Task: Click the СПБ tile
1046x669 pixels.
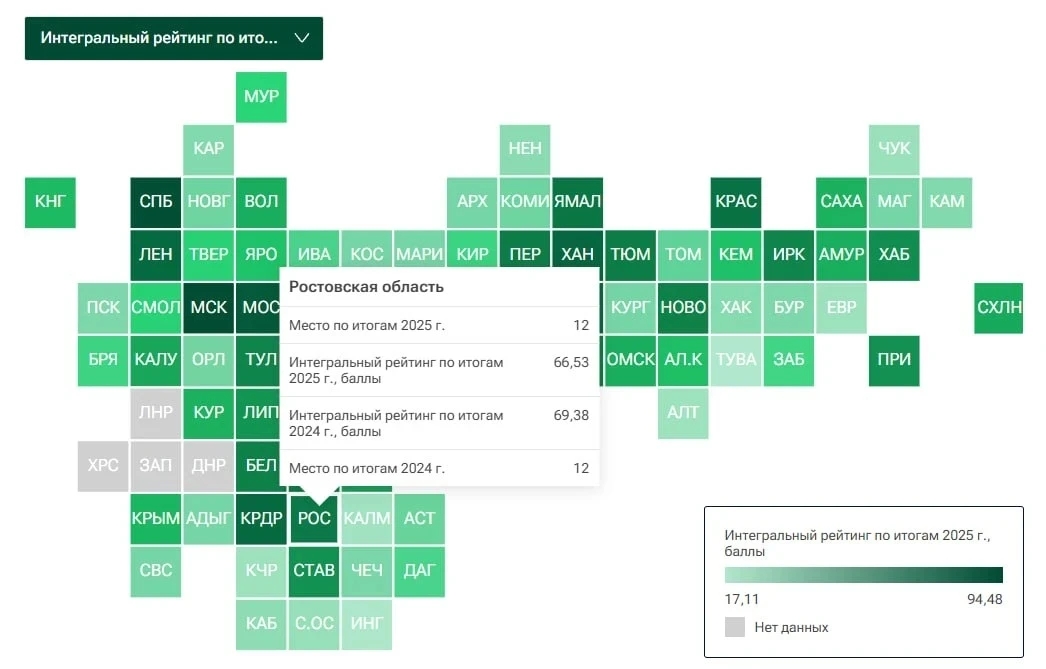Action: click(155, 202)
